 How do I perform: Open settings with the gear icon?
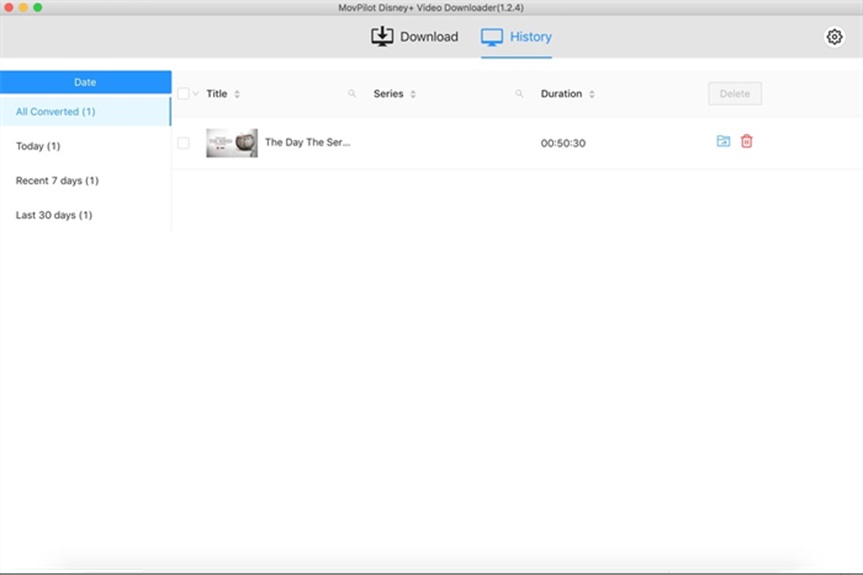(834, 37)
